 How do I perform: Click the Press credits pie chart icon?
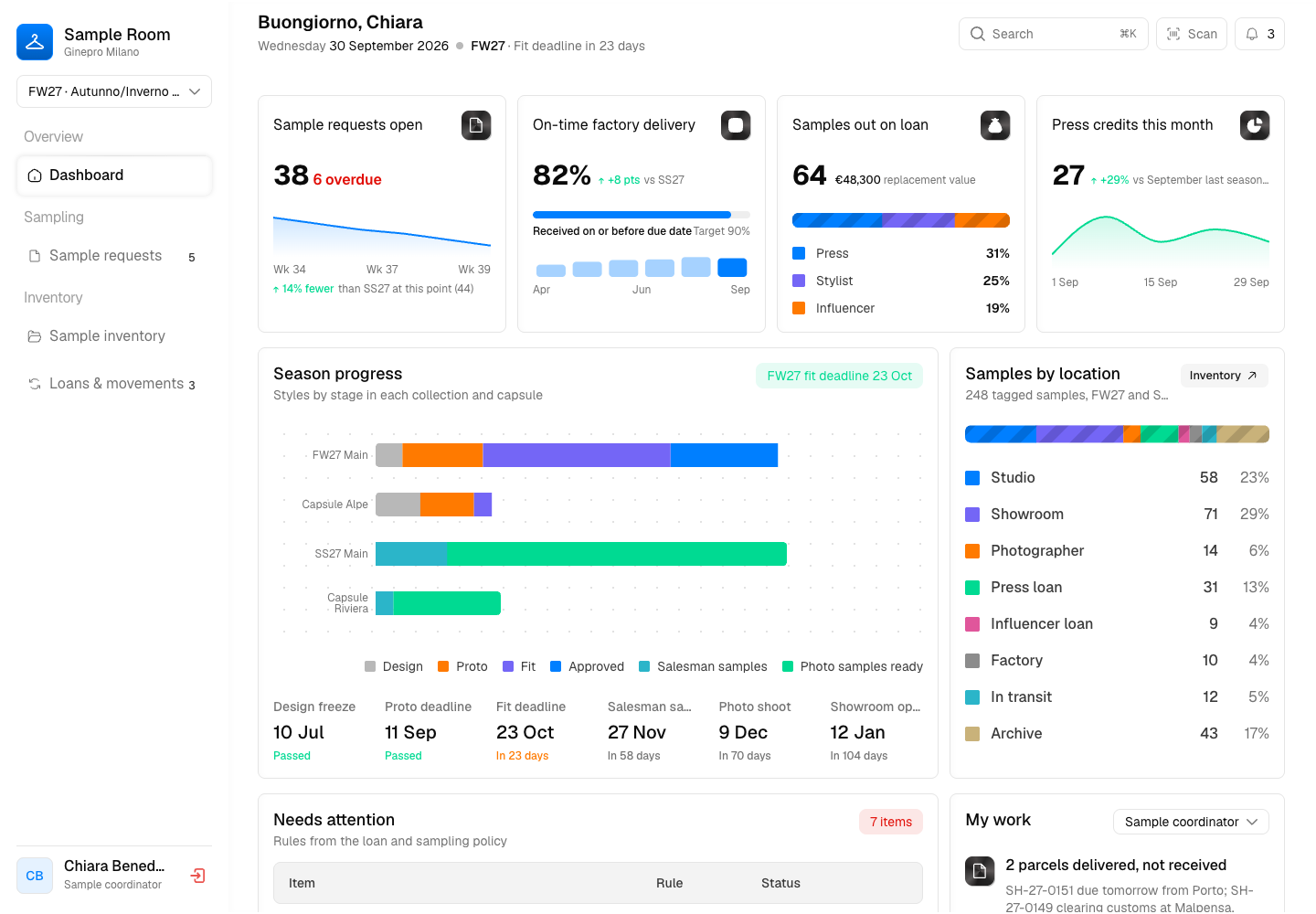(1255, 125)
